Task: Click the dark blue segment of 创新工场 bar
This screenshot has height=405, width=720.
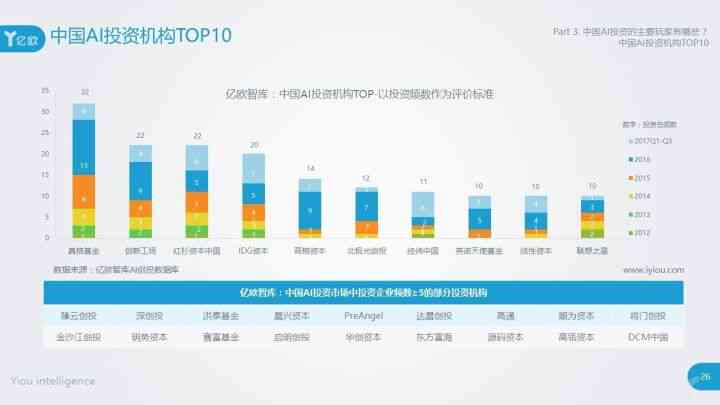Action: coord(141,181)
